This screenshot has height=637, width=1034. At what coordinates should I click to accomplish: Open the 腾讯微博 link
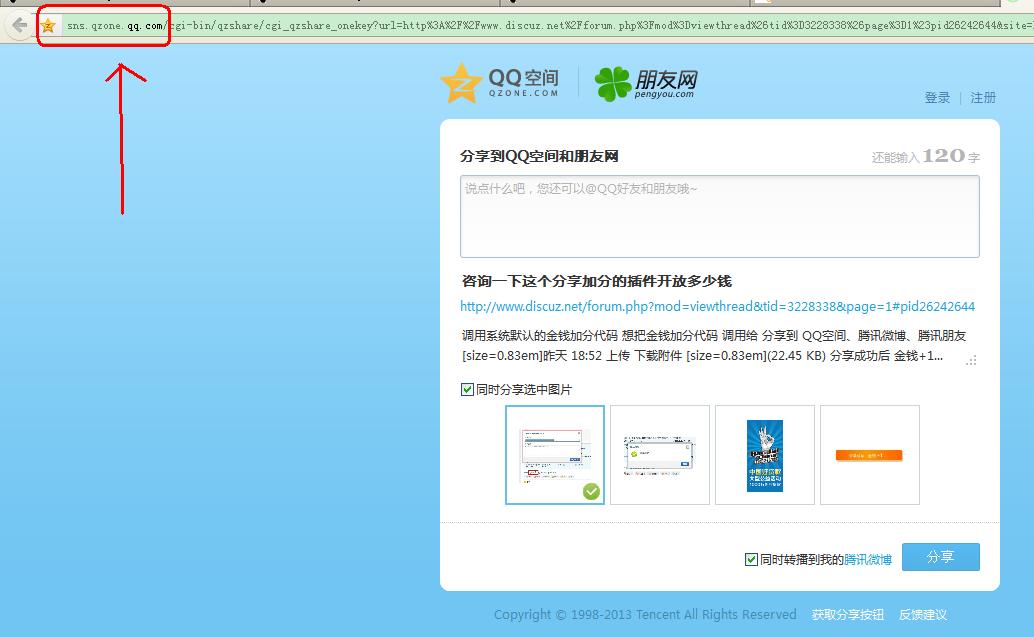point(868,559)
